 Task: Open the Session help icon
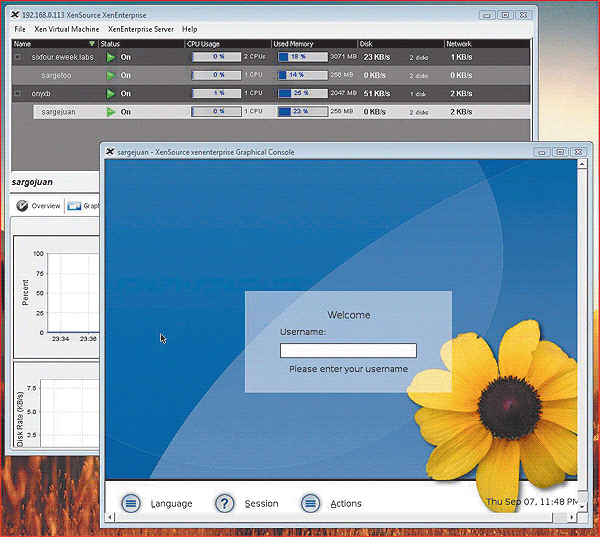224,503
